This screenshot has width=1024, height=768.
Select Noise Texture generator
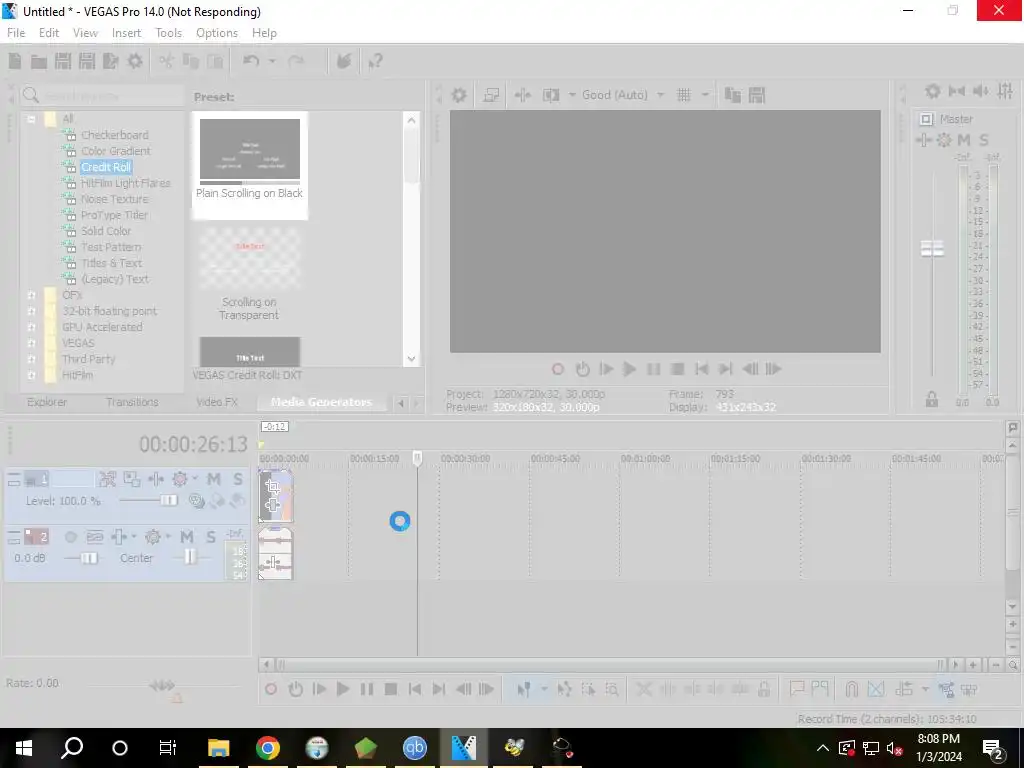pos(114,199)
